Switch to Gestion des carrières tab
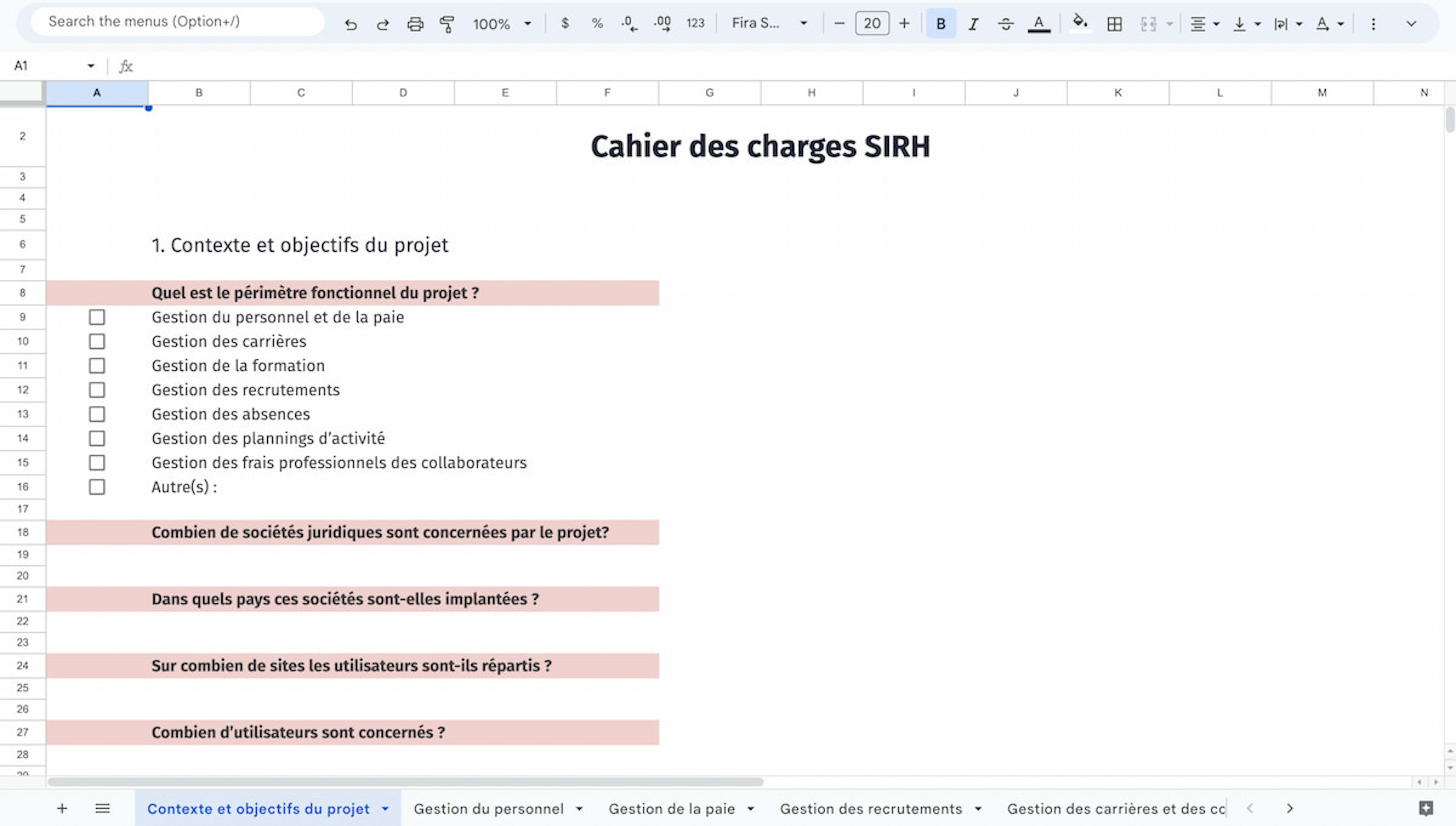Viewport: 1456px width, 826px height. 1116,809
